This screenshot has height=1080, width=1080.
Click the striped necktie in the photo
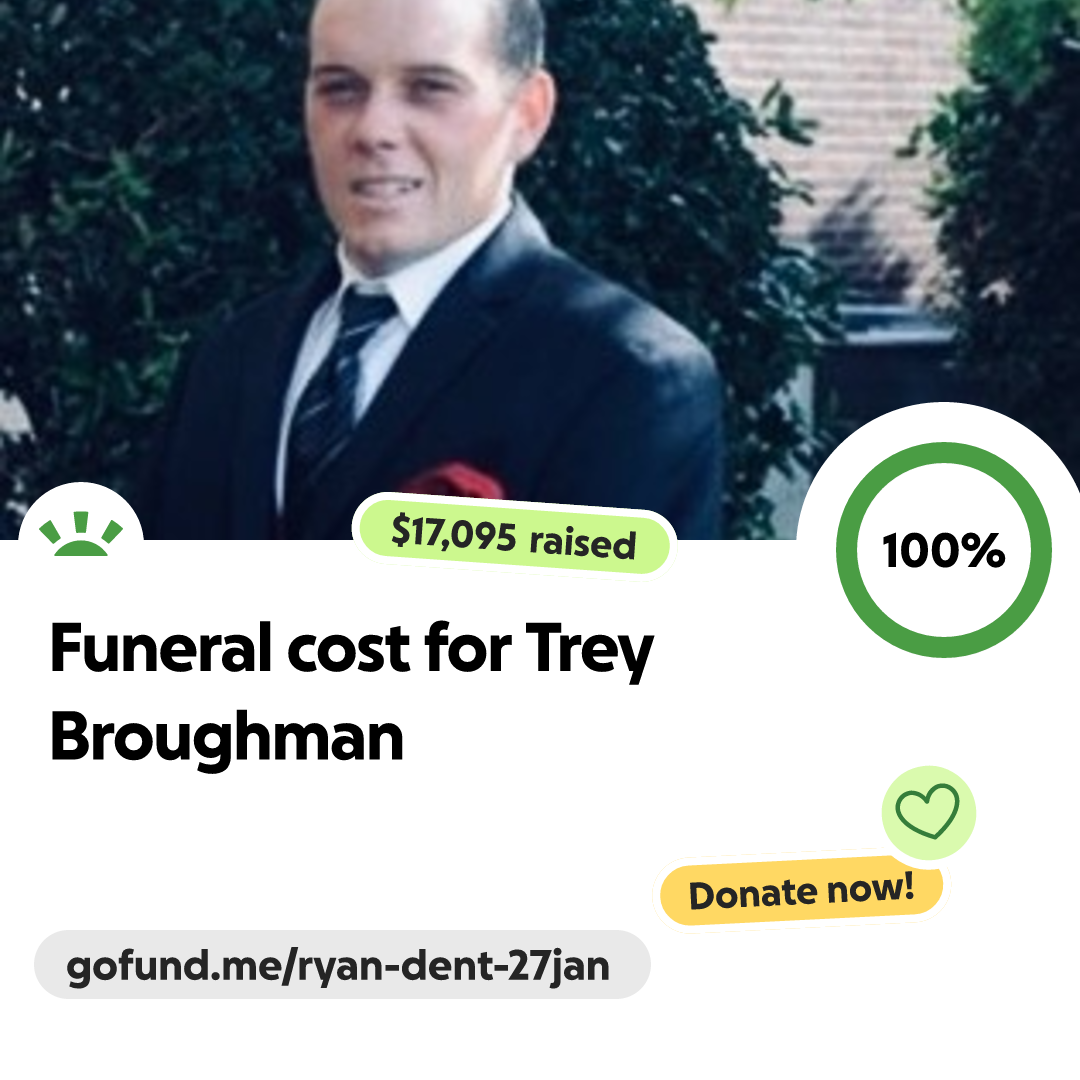[x=335, y=386]
